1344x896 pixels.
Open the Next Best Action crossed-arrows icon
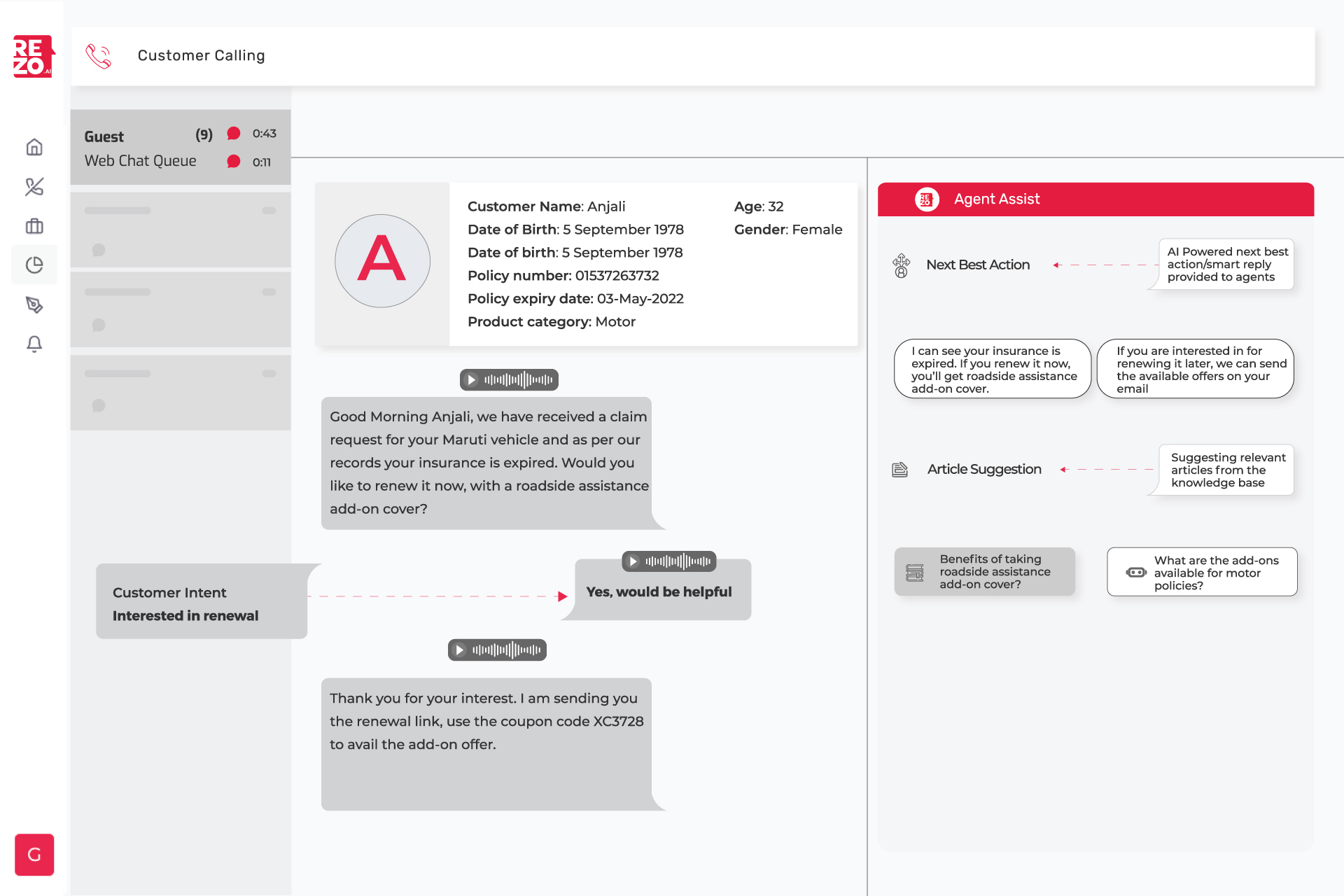pyautogui.click(x=901, y=265)
